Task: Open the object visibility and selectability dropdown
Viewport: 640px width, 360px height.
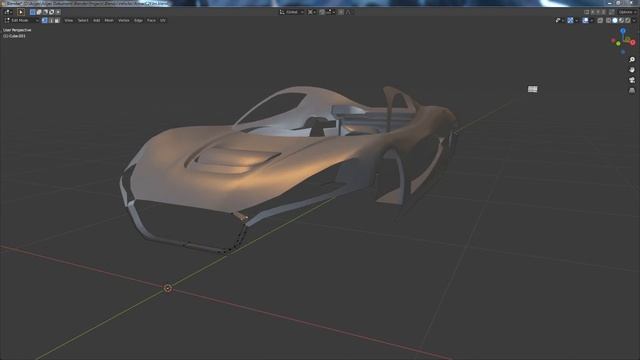Action: point(560,20)
